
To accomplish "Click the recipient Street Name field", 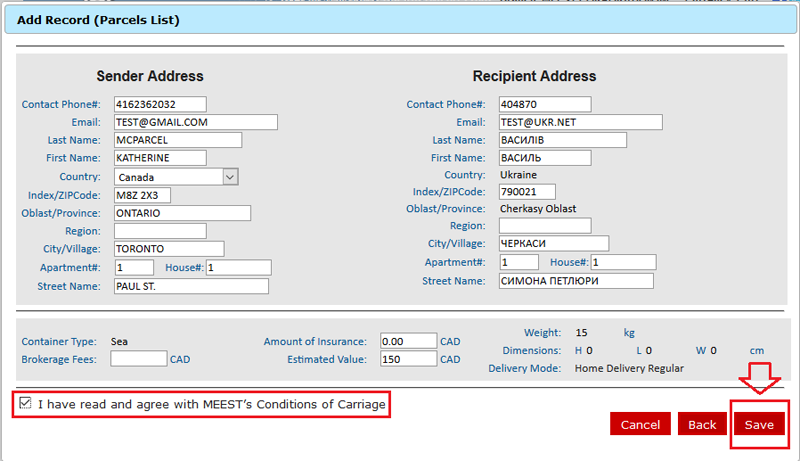I will (575, 281).
